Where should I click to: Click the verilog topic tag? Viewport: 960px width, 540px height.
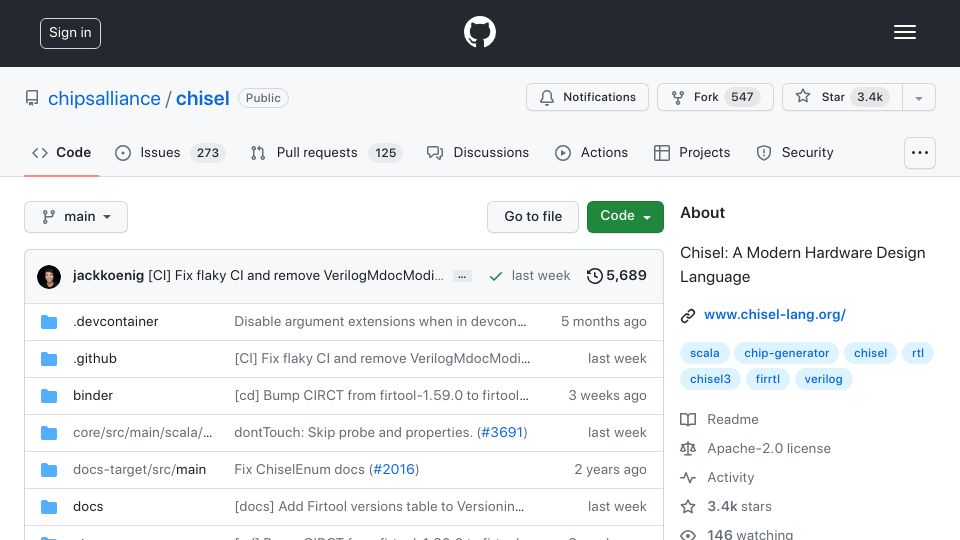coord(823,379)
